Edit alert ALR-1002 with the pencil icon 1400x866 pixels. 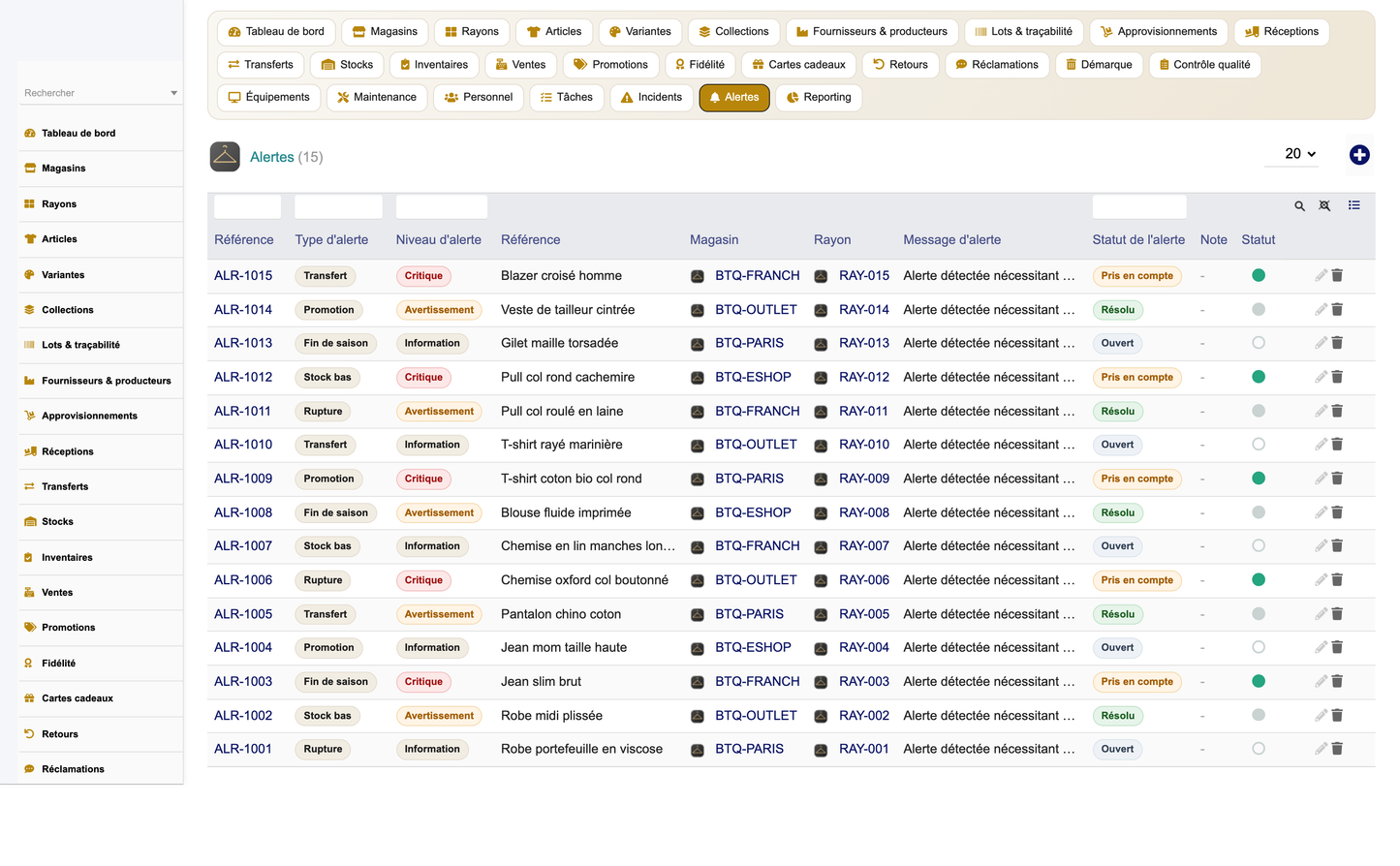pyautogui.click(x=1321, y=715)
